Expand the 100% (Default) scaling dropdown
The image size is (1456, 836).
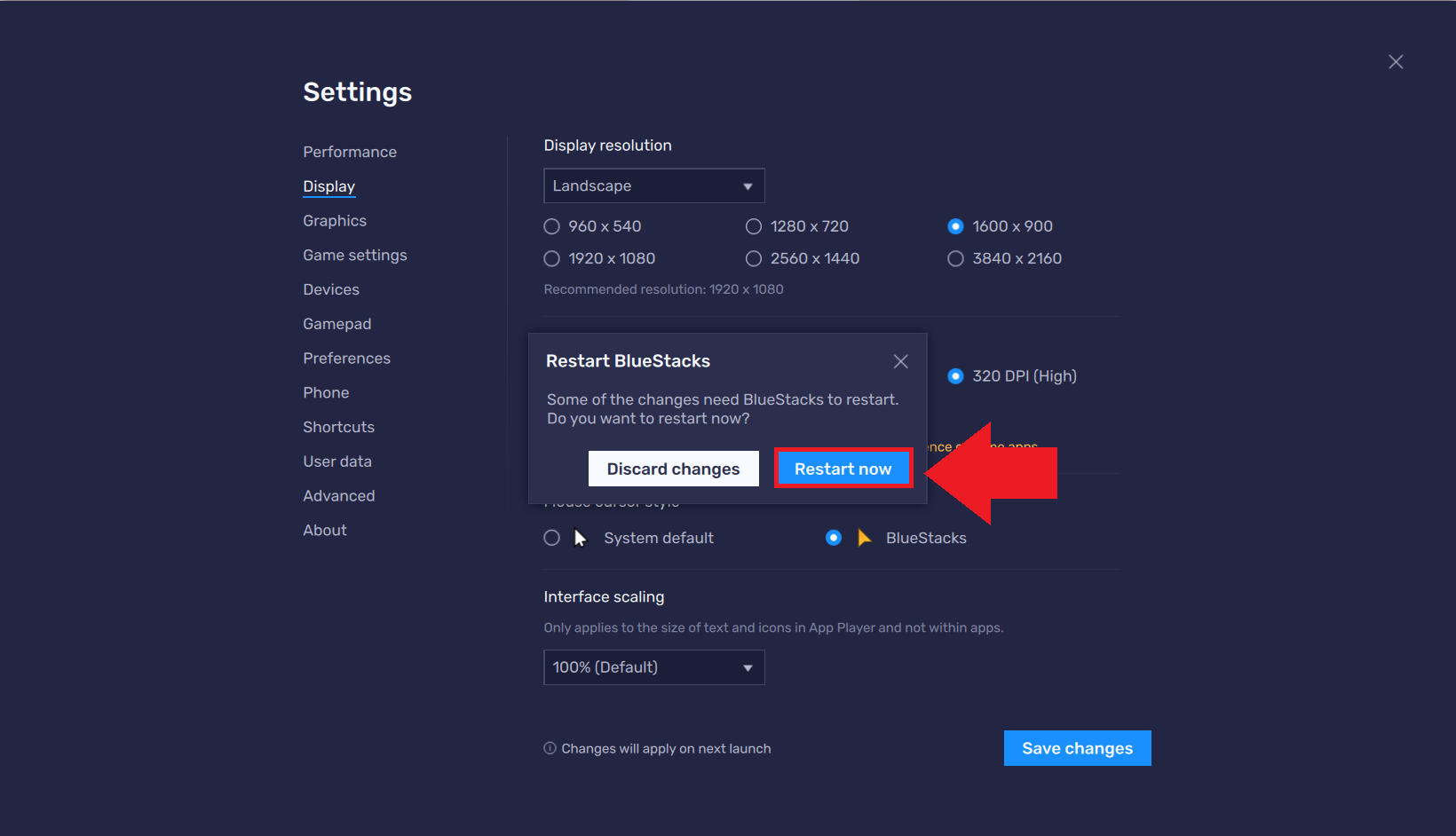coord(653,667)
